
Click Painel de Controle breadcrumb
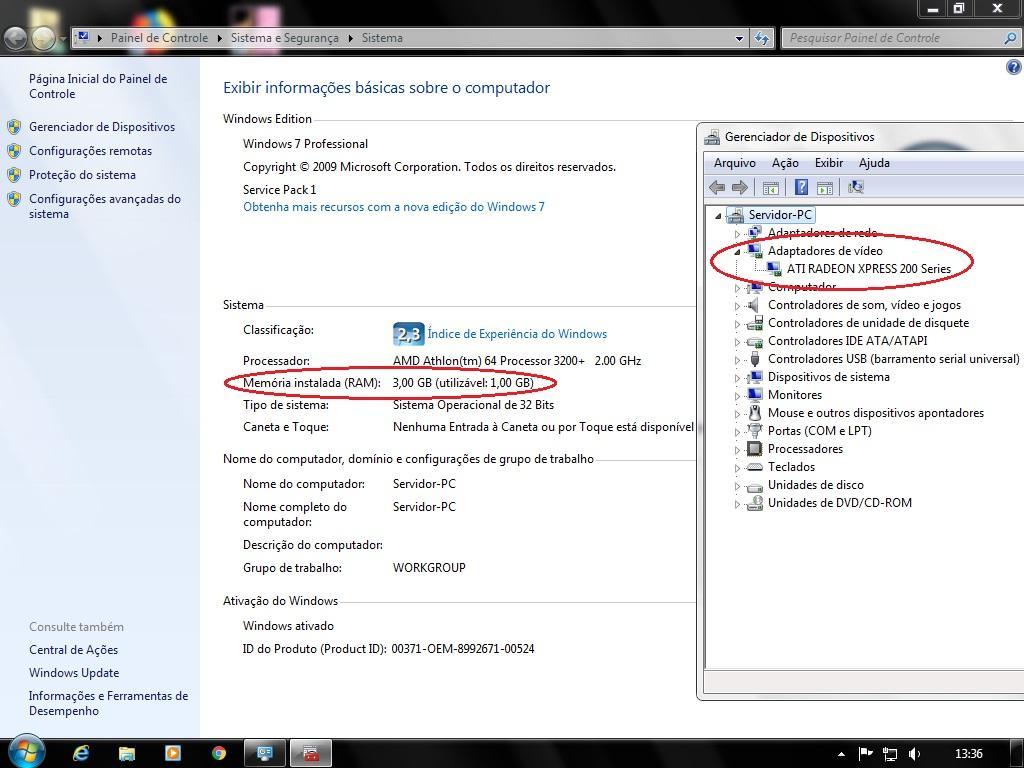click(159, 38)
